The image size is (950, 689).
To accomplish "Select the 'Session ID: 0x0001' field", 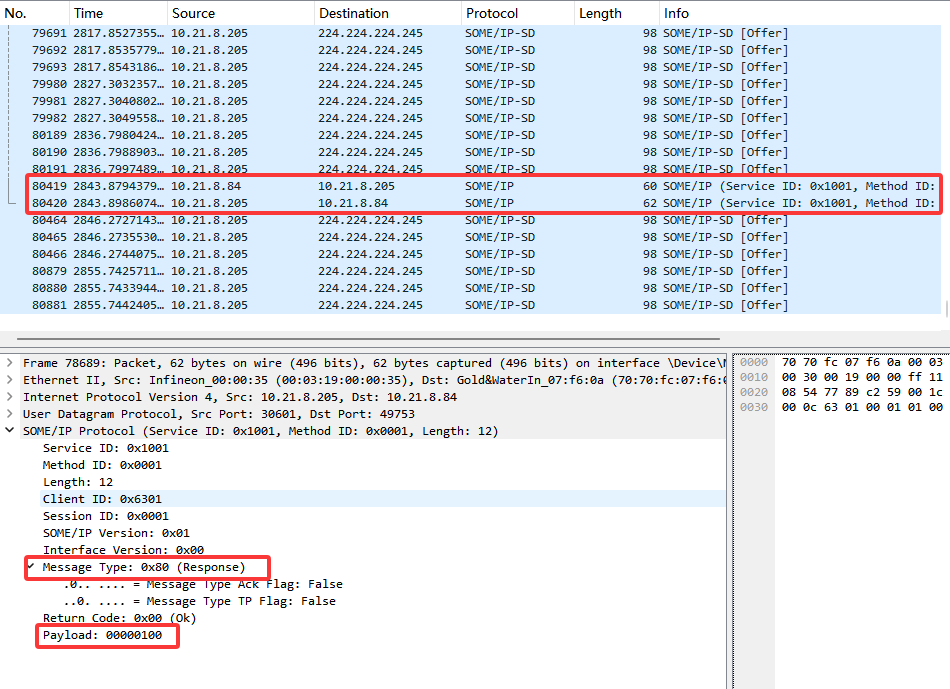I will 105,516.
